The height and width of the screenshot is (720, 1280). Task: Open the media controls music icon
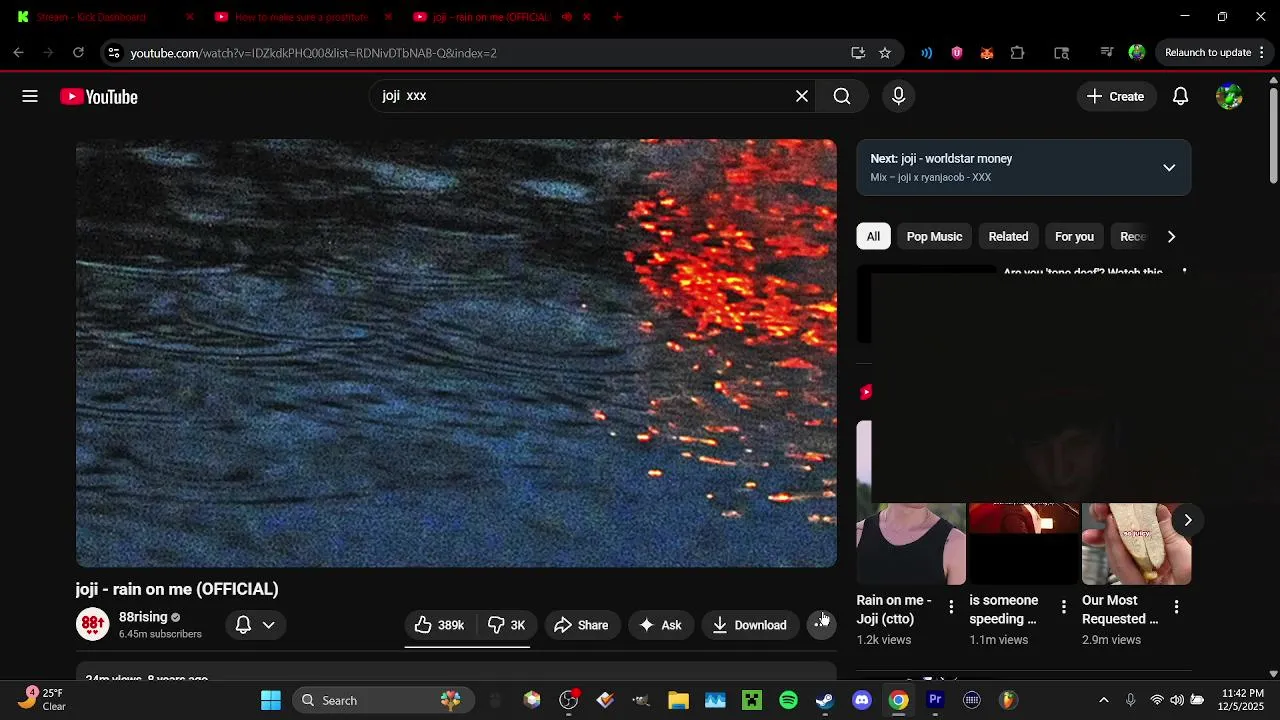click(x=1106, y=52)
